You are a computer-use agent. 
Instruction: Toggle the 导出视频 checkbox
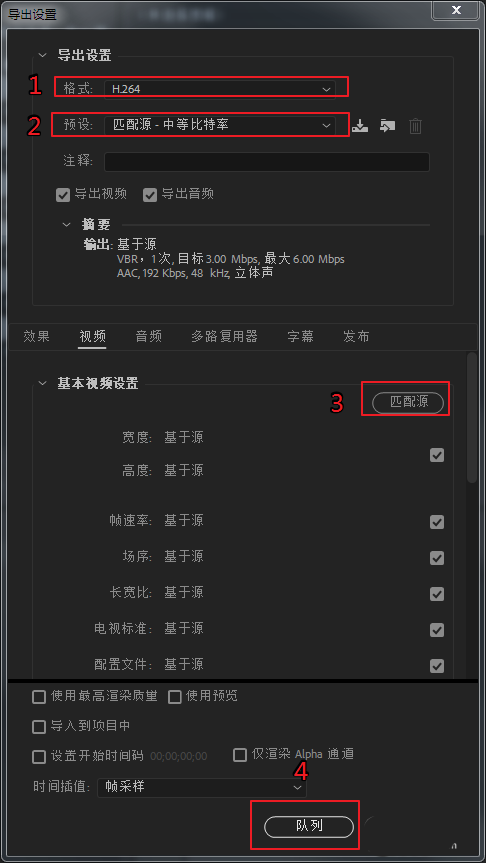[63, 194]
